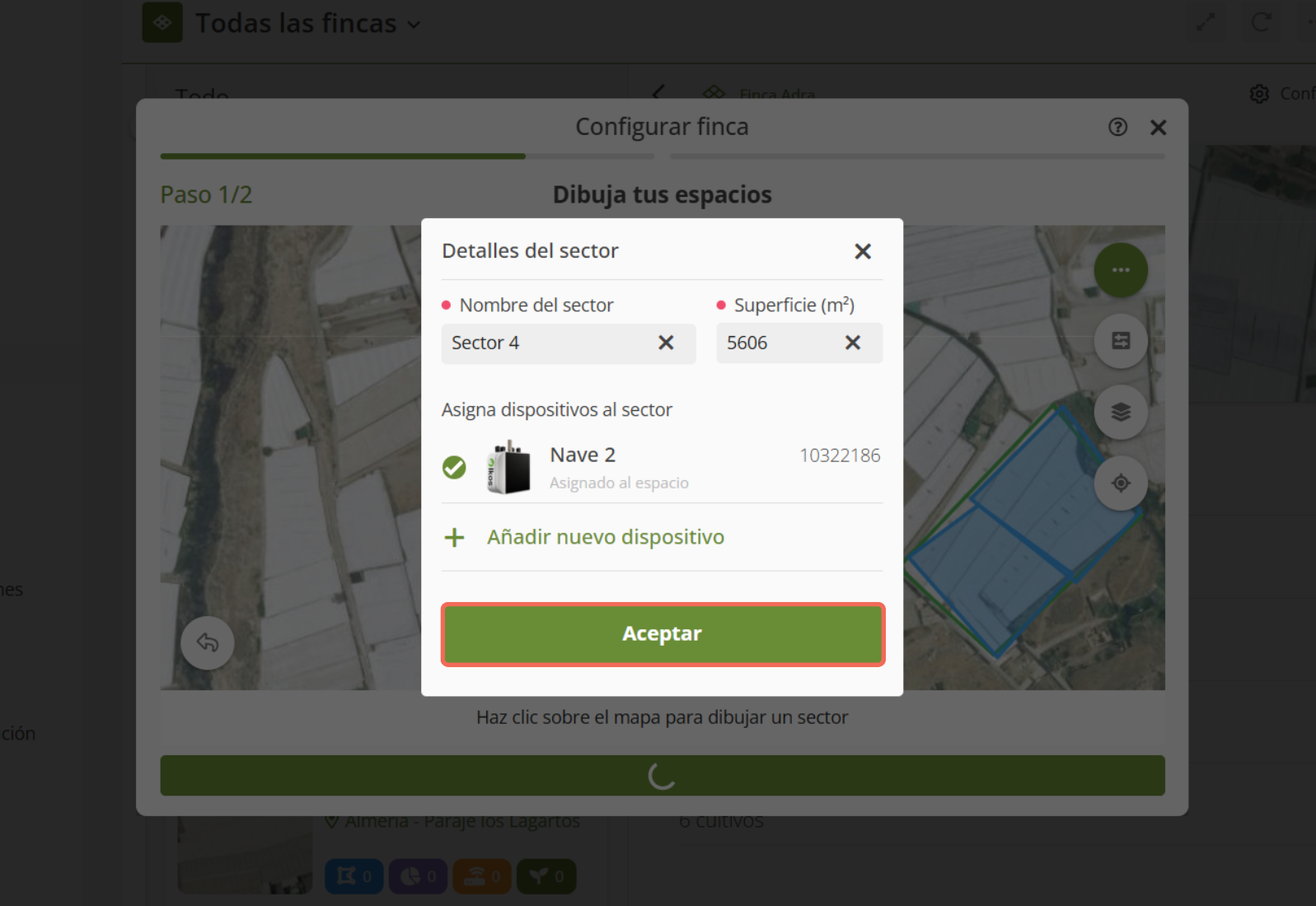Open the map list panel button
The height and width of the screenshot is (906, 1316).
[x=1121, y=341]
